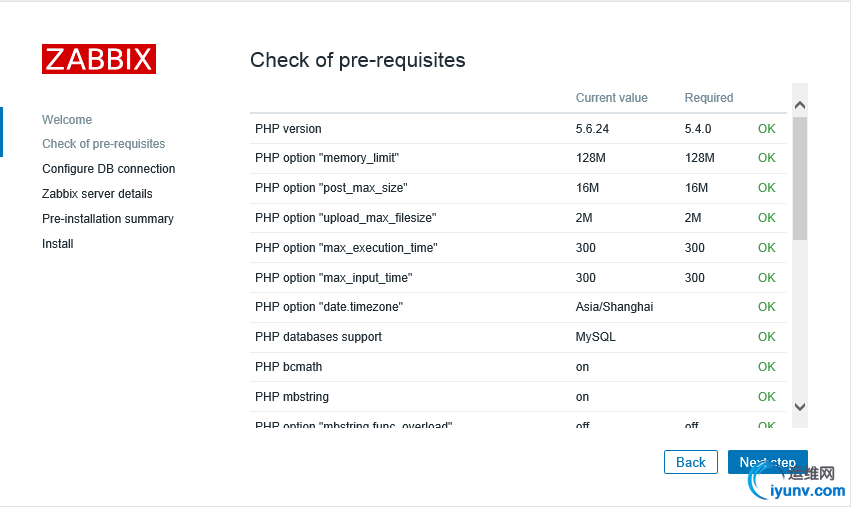Click the Next step button

767,462
